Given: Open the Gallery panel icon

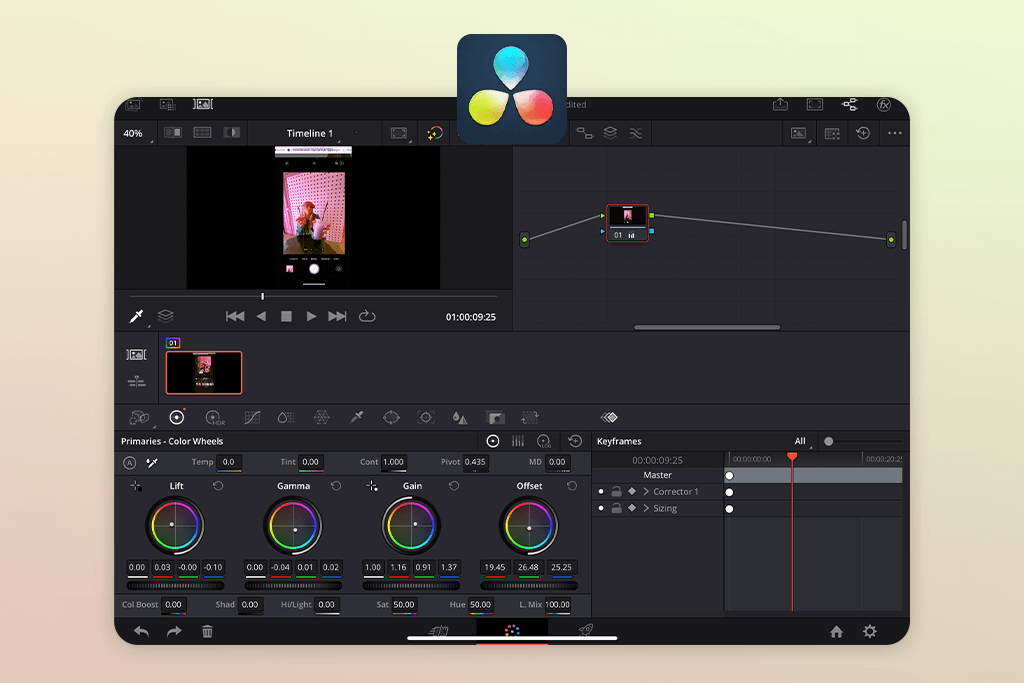Looking at the screenshot, I should point(133,104).
